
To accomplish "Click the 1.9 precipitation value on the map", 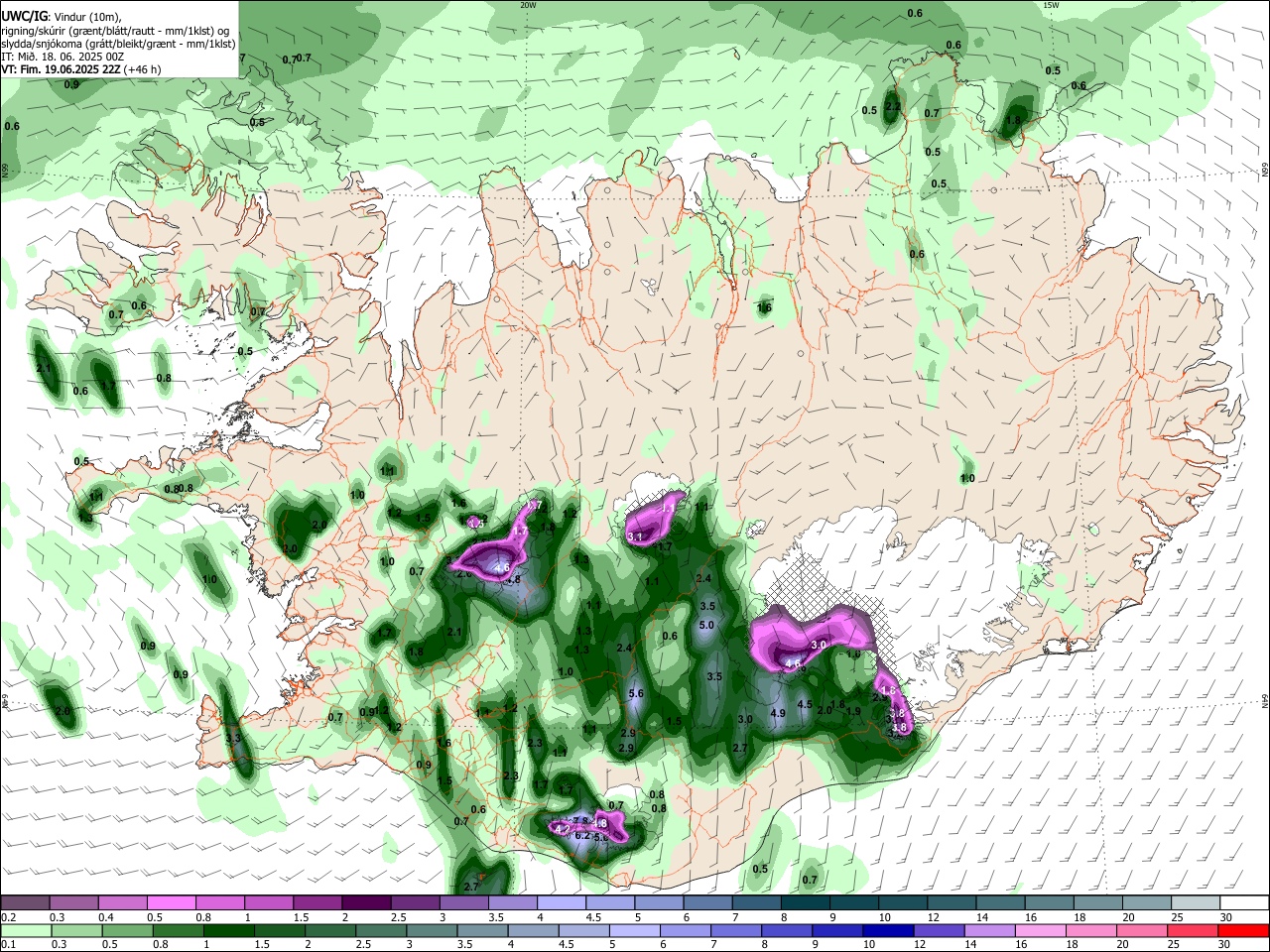I will click(853, 710).
